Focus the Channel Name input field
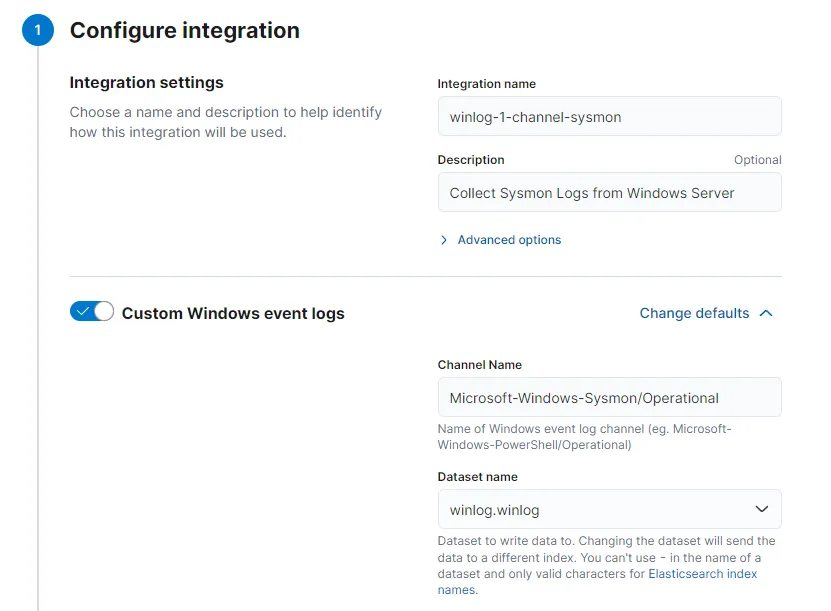Image resolution: width=831 pixels, height=611 pixels. tap(609, 397)
